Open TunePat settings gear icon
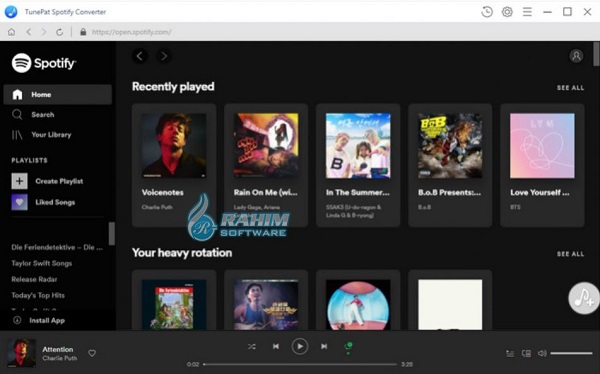 tap(507, 12)
